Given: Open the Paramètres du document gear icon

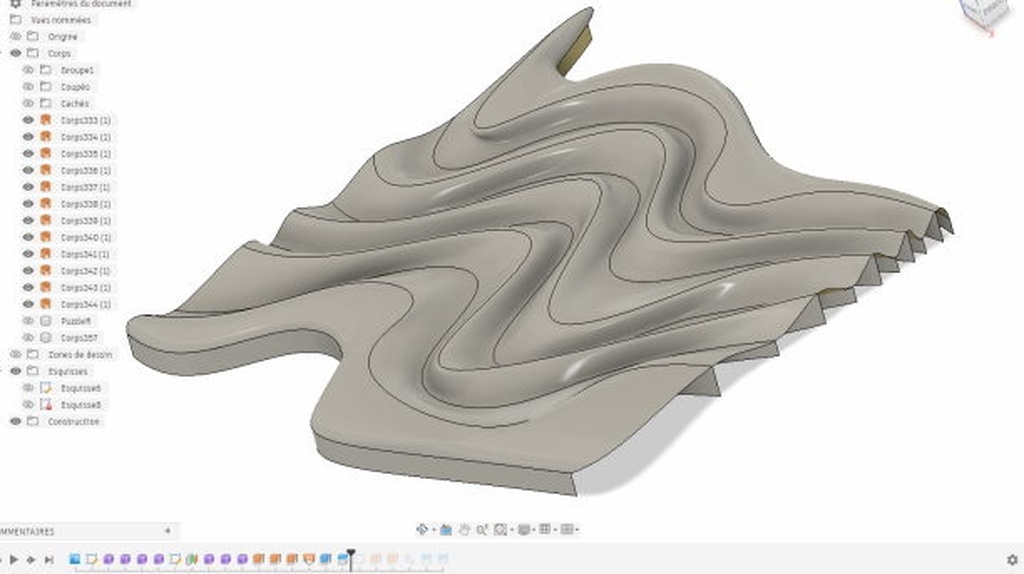Looking at the screenshot, I should point(15,4).
